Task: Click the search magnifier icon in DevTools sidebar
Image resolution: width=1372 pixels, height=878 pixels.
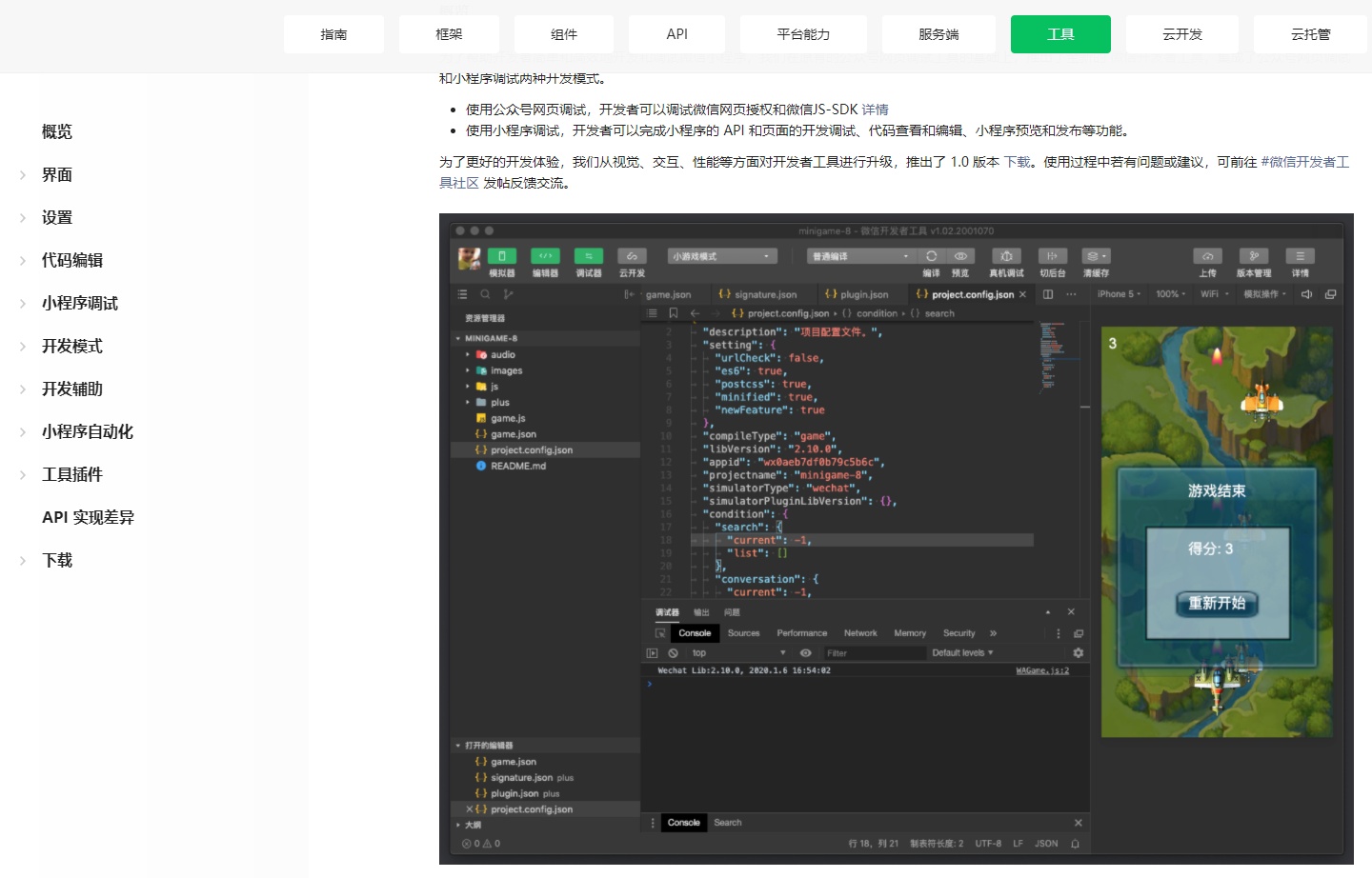Action: click(x=486, y=294)
